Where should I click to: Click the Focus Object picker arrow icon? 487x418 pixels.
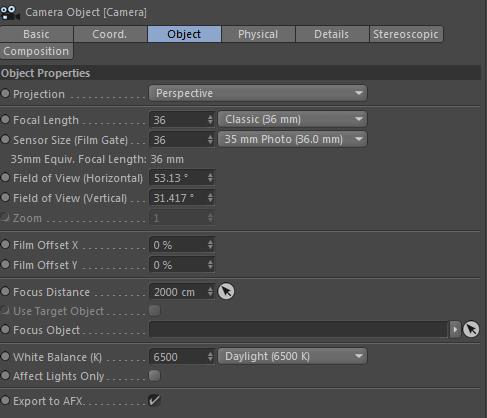click(471, 329)
